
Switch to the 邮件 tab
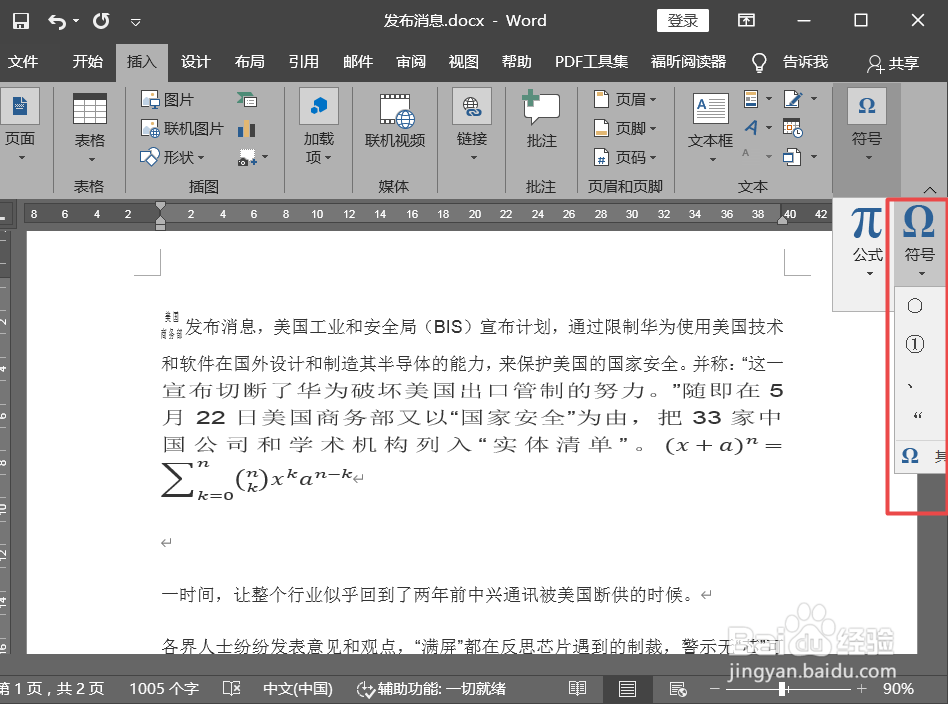(358, 62)
